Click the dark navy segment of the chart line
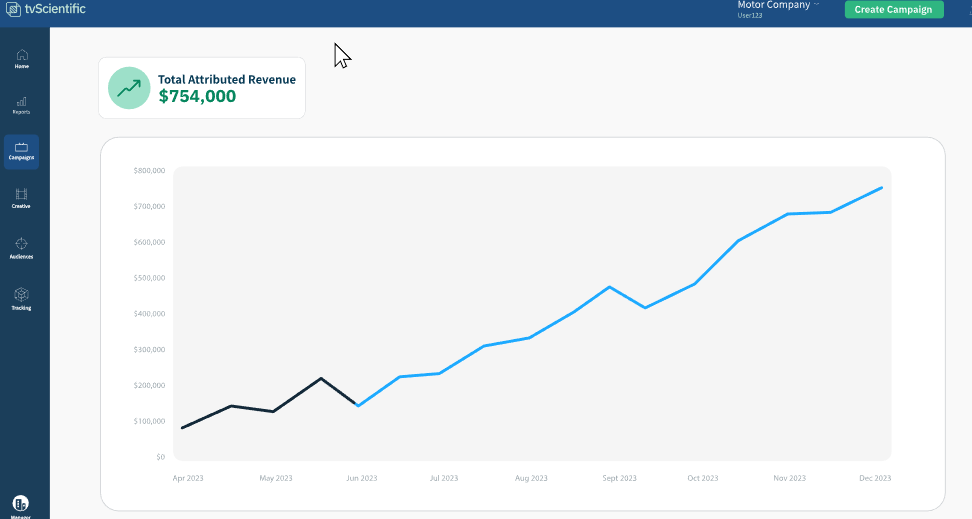 (270, 405)
